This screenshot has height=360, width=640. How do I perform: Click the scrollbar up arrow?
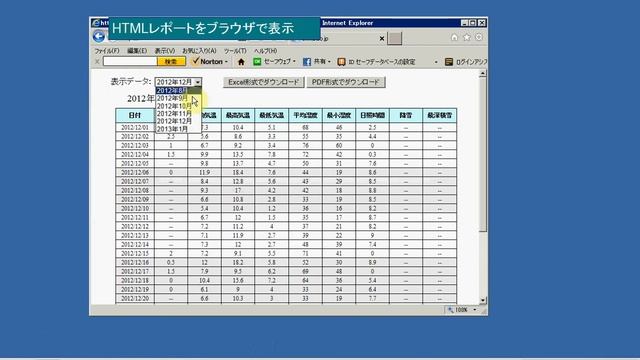483,73
